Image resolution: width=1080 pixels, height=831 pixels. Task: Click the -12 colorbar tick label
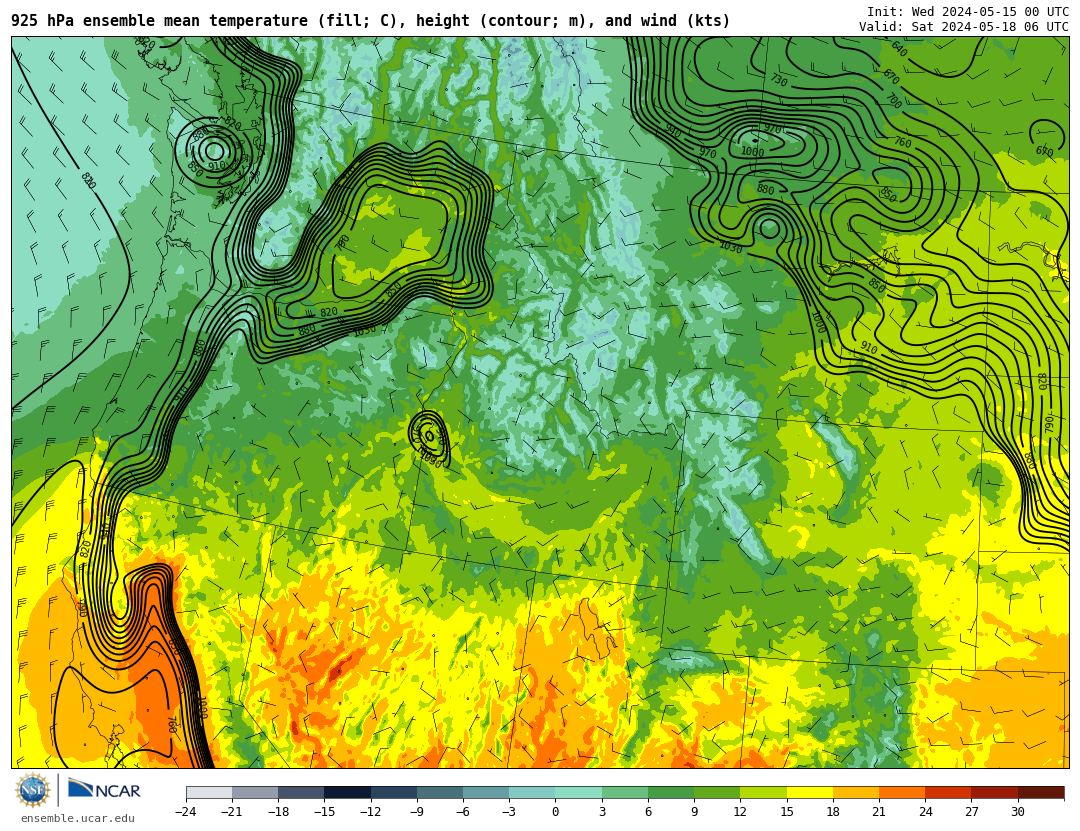click(371, 812)
